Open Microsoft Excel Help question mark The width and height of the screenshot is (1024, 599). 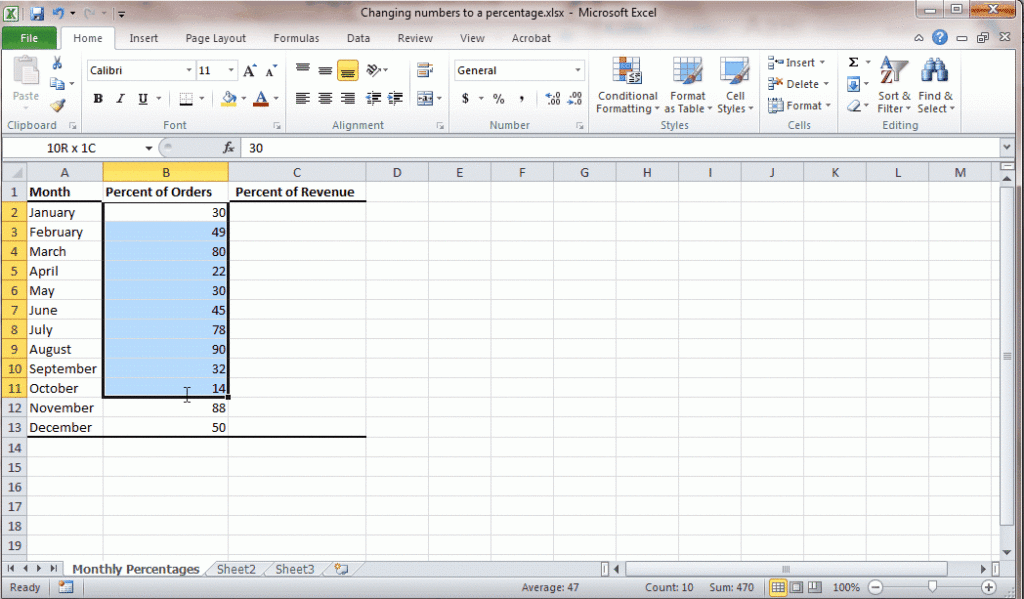(940, 37)
